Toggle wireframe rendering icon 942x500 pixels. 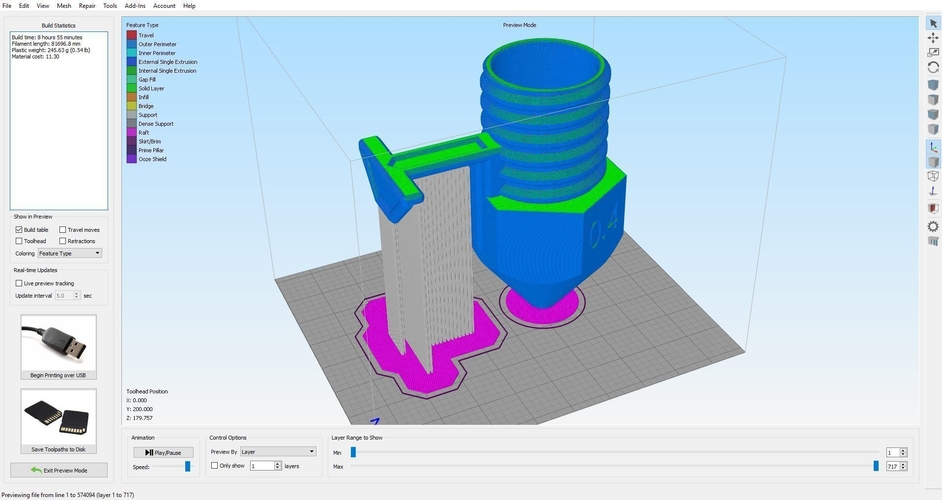click(x=932, y=176)
